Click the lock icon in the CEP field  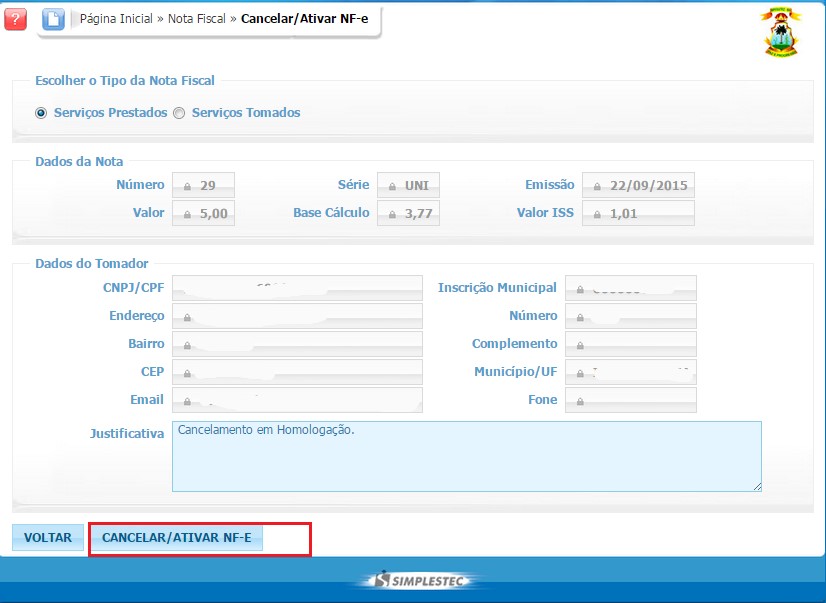pos(187,372)
